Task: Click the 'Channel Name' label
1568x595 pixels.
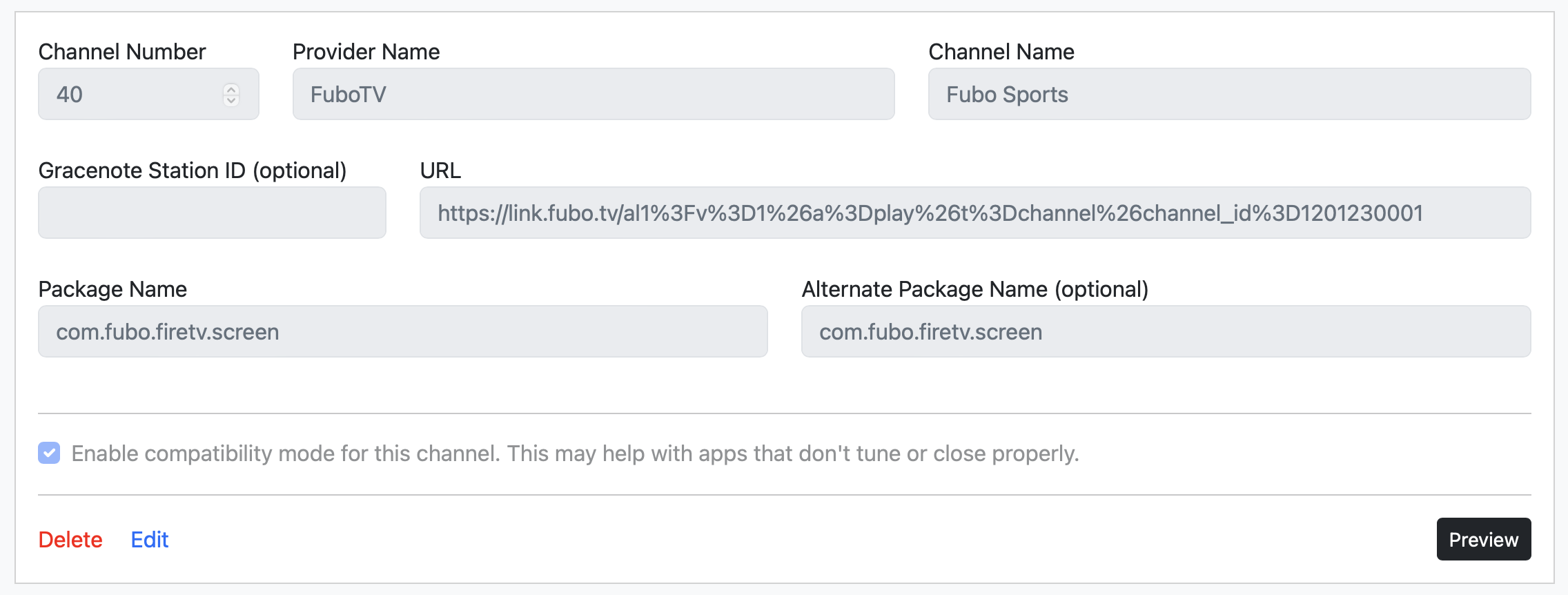Action: (x=1001, y=52)
